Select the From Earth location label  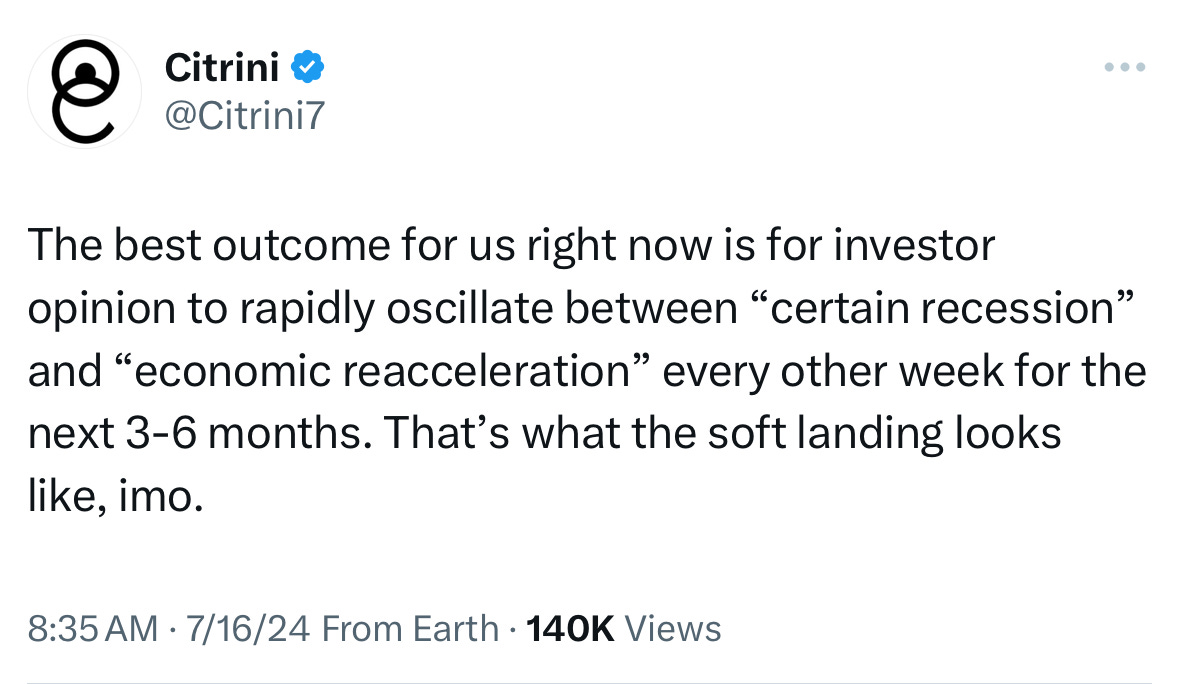(411, 628)
